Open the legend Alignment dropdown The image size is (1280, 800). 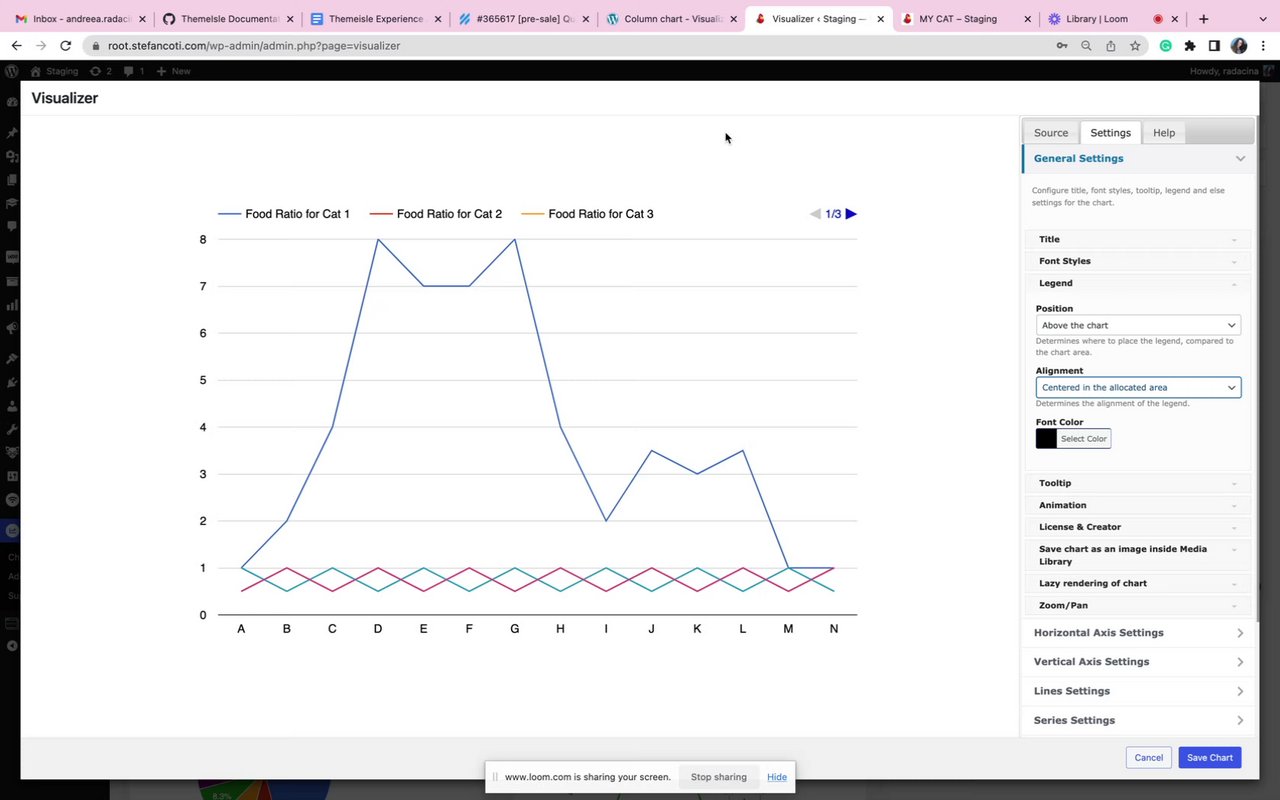coord(1138,387)
